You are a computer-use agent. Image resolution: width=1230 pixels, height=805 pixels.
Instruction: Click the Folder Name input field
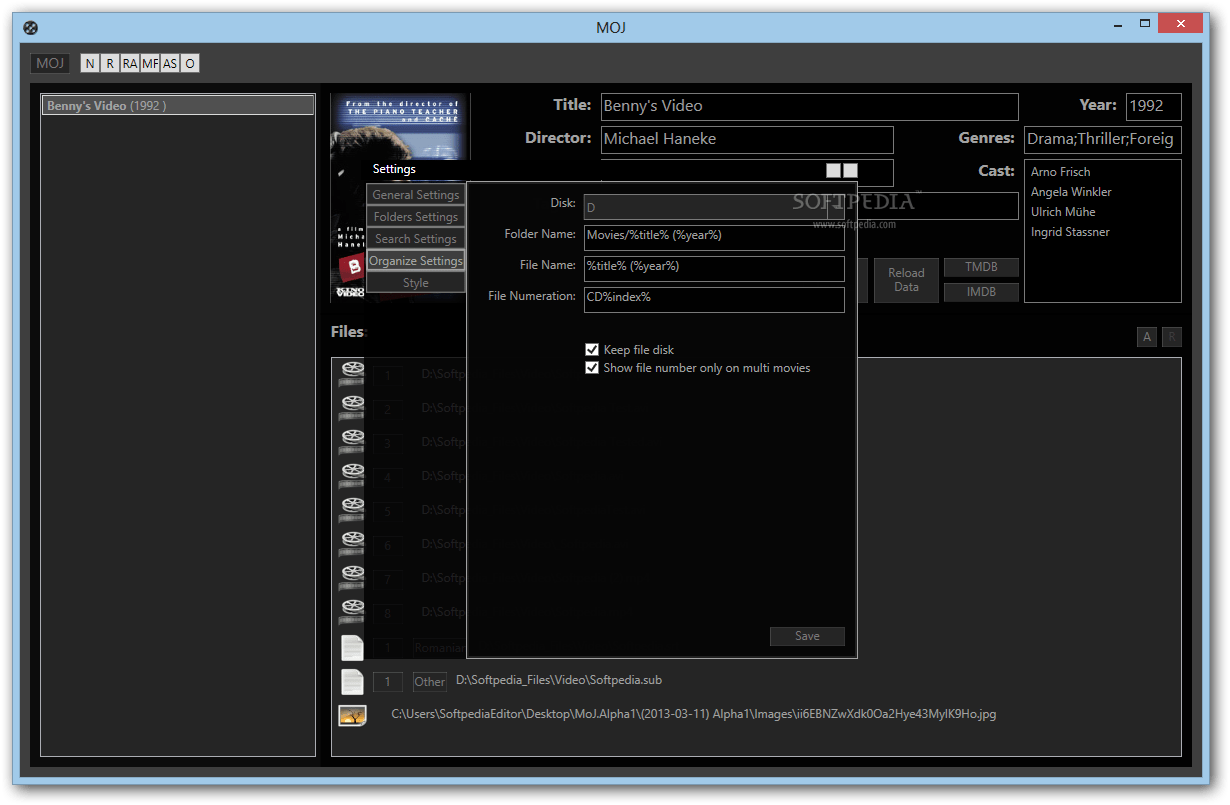pos(714,238)
